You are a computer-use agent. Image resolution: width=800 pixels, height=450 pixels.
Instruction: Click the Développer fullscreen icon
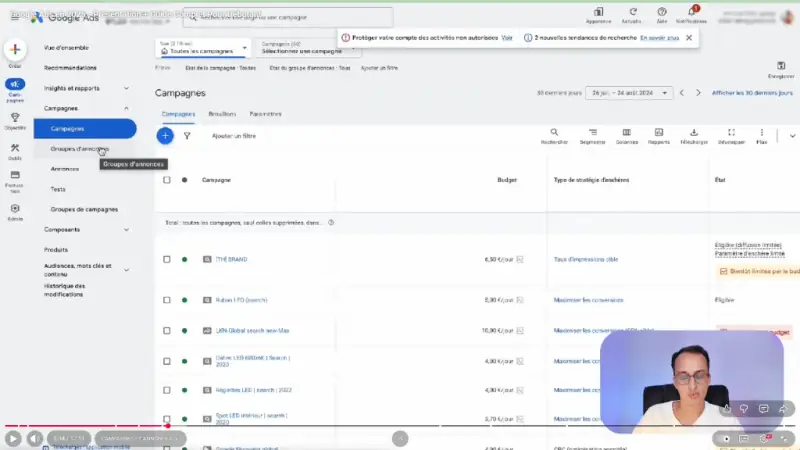click(x=731, y=132)
